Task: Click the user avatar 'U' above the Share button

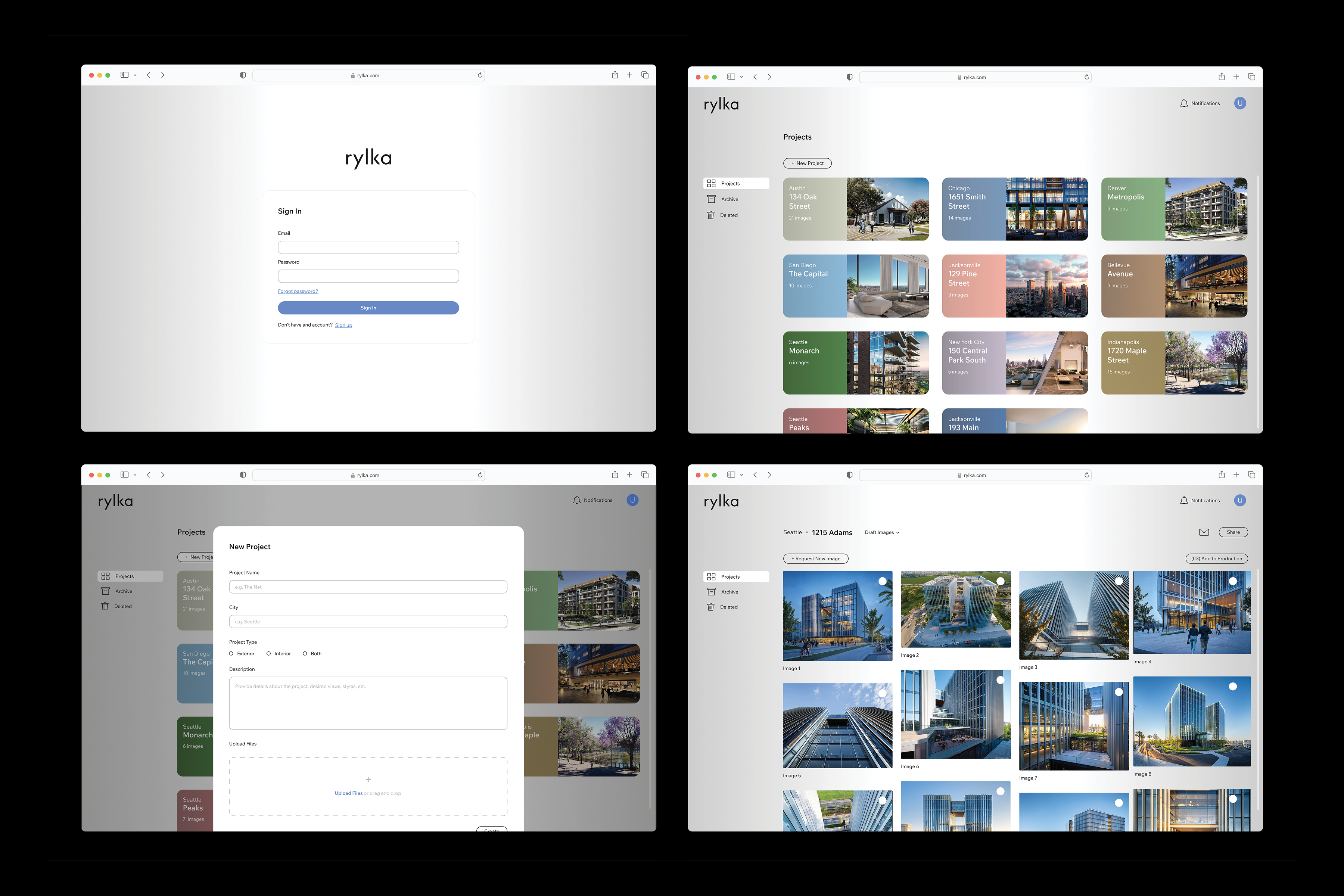Action: 1239,501
